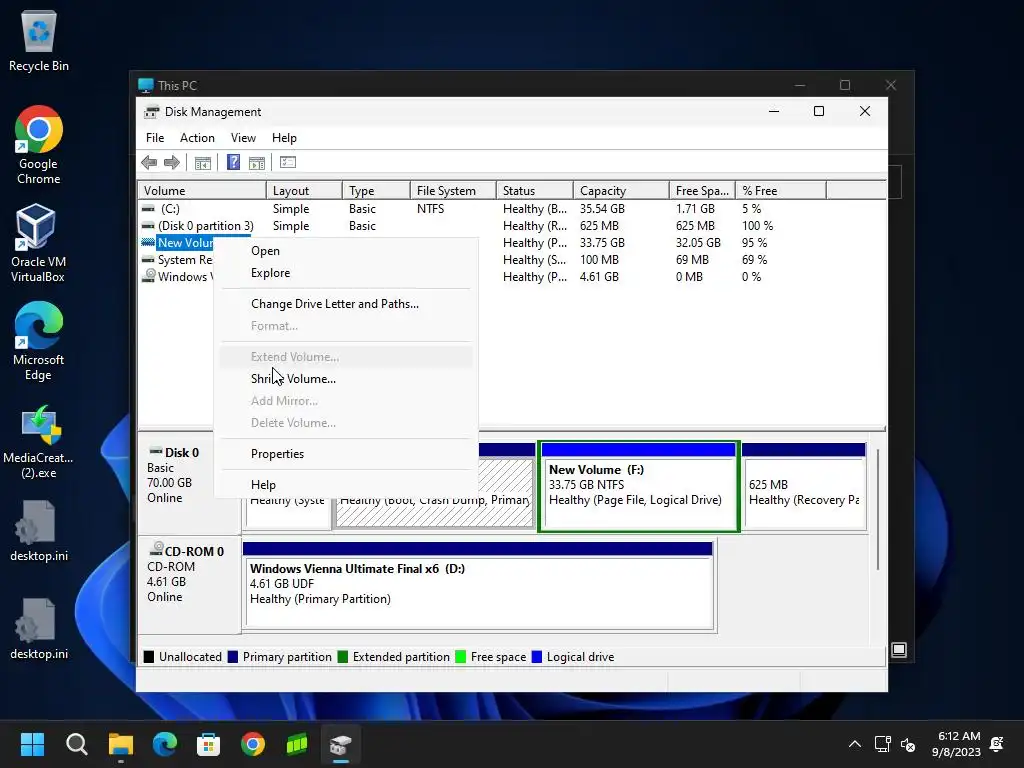Select the upper desktop.ini file icon
1024x768 pixels.
39,531
